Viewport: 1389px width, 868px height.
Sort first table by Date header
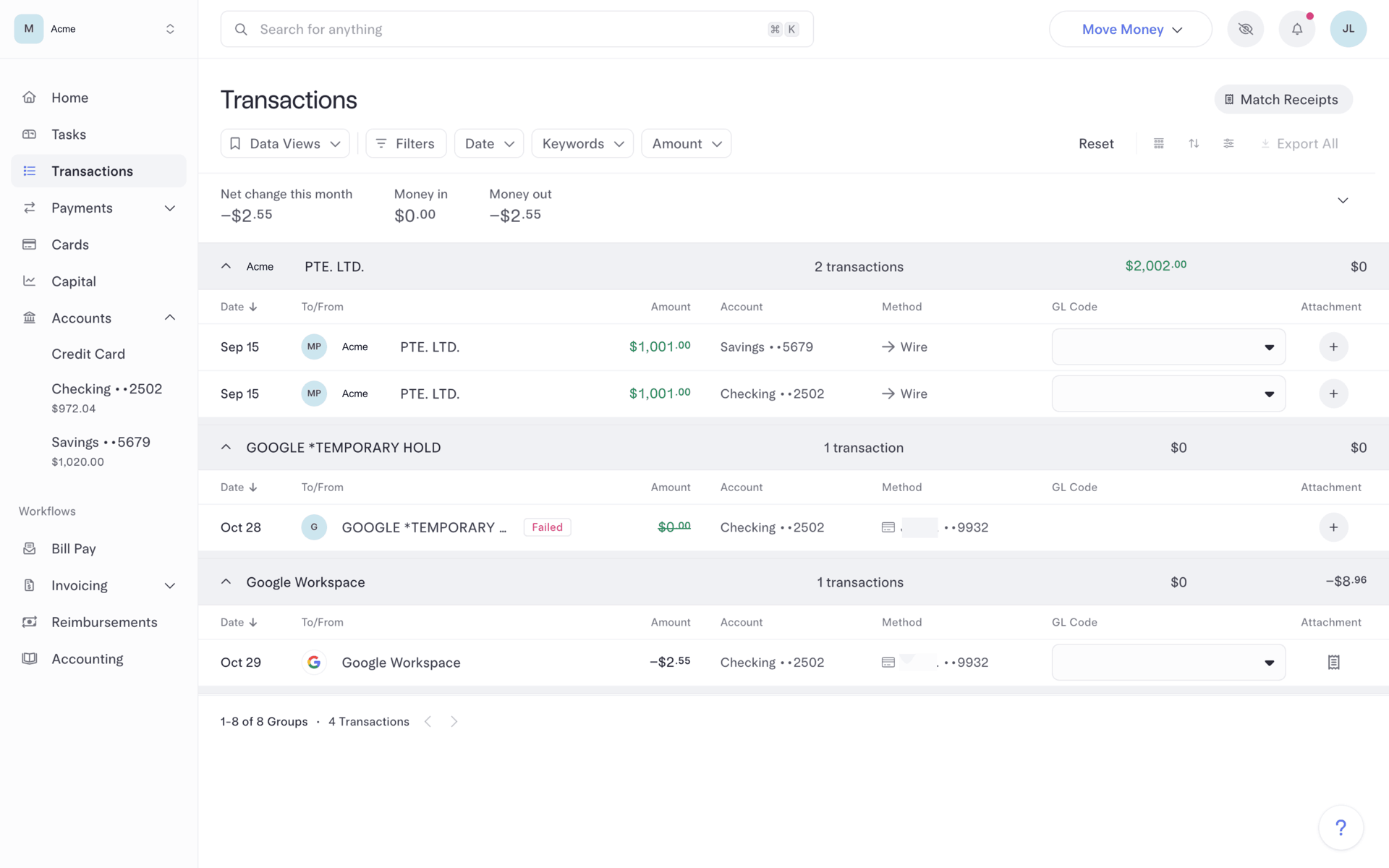(x=239, y=307)
